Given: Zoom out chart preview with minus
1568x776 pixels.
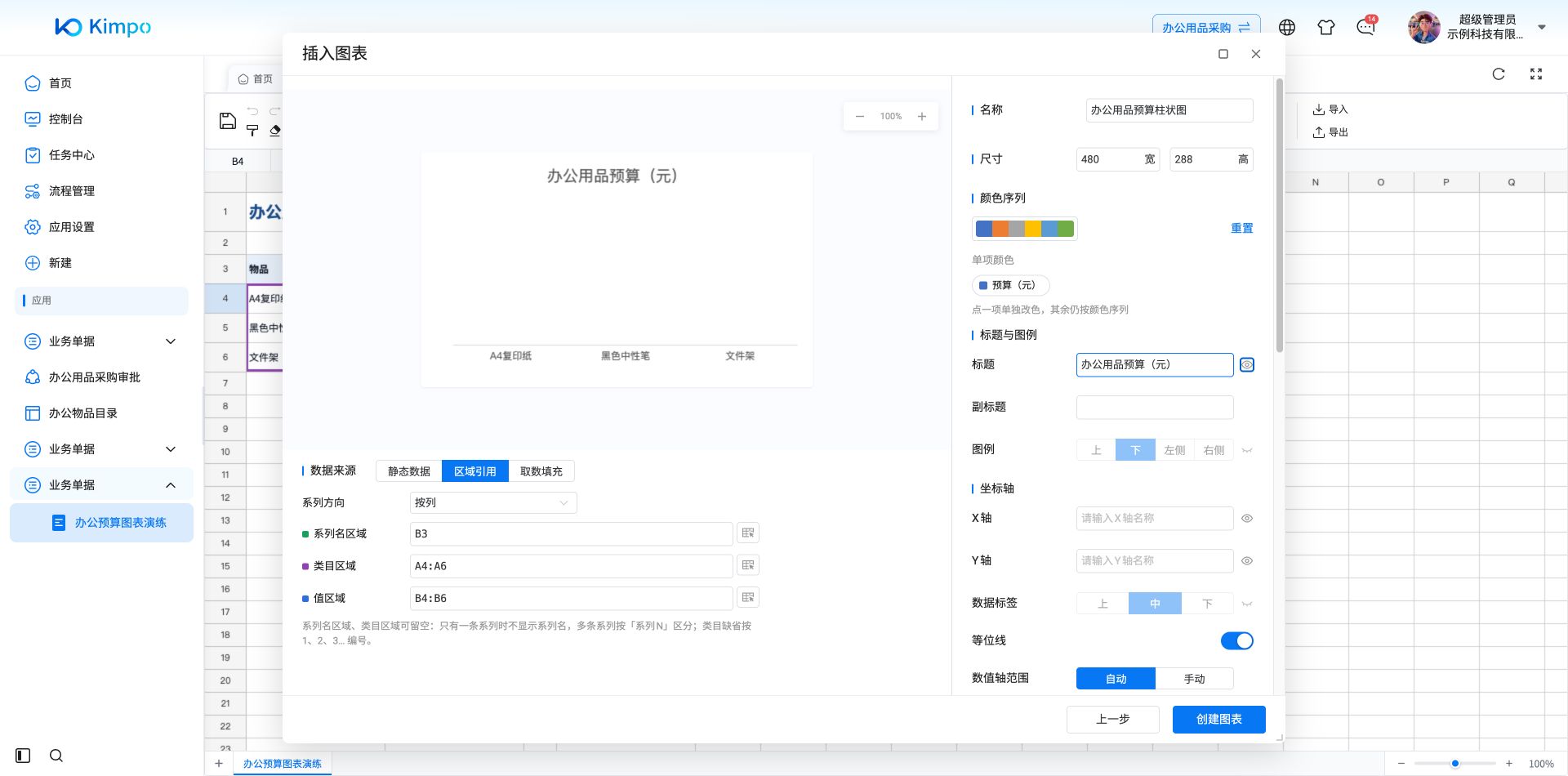Looking at the screenshot, I should coord(860,117).
